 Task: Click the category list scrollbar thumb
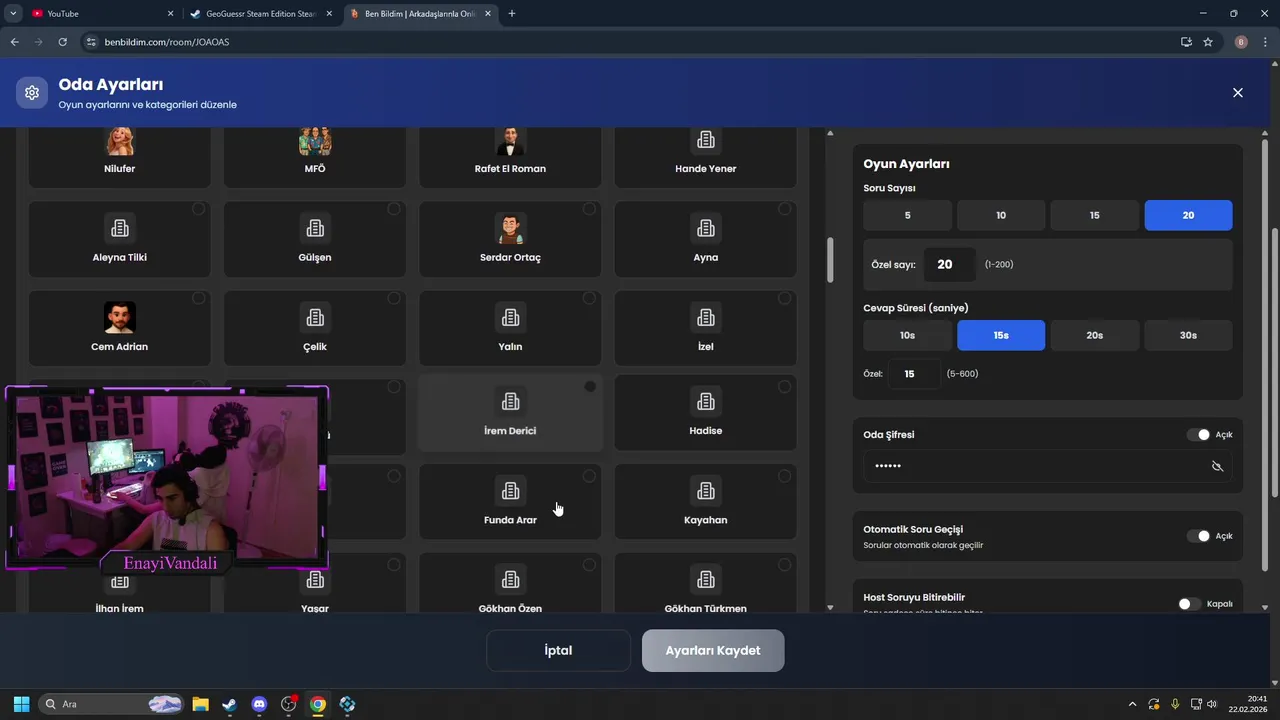coord(830,260)
